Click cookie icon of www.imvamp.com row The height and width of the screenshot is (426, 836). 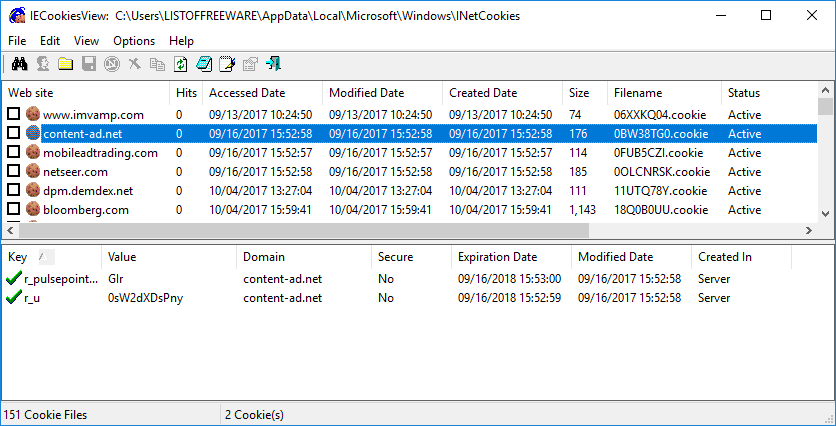[x=33, y=114]
